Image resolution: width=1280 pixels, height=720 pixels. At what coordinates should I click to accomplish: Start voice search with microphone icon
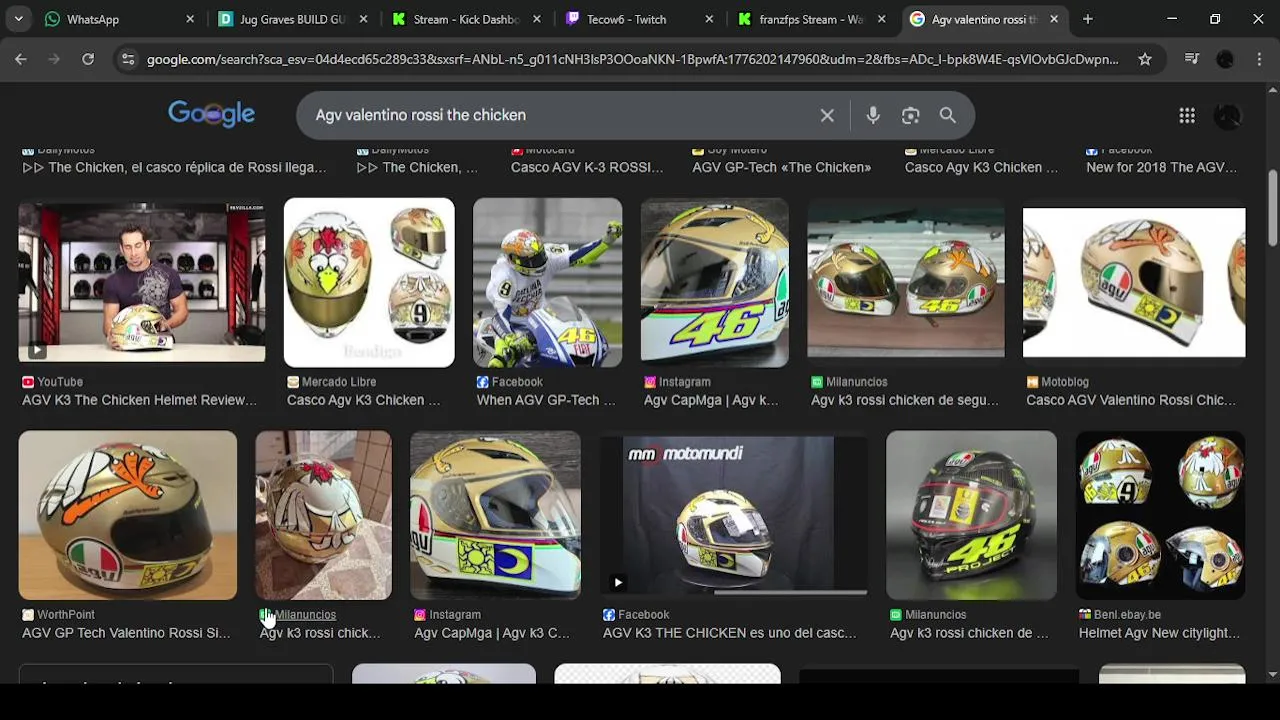tap(873, 115)
